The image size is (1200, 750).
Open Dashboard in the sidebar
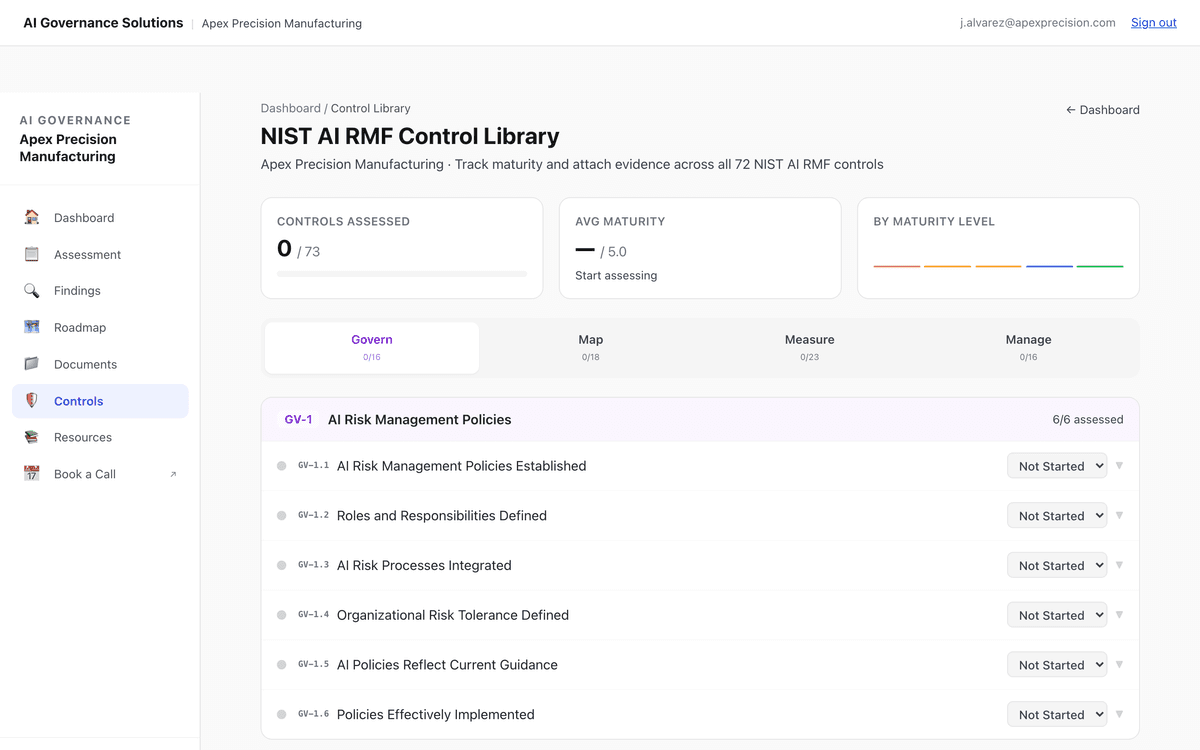[x=100, y=217]
